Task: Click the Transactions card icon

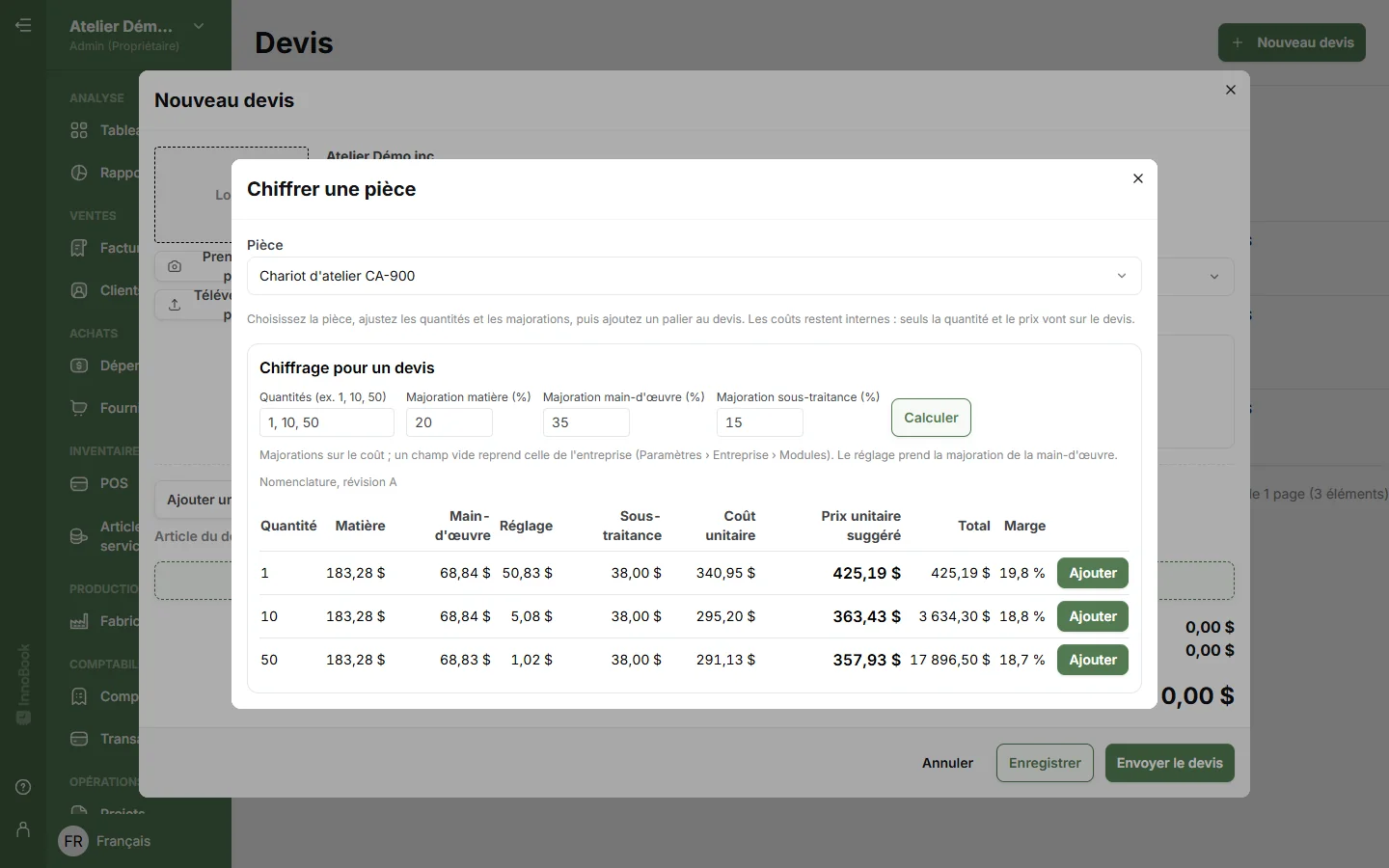Action: [79, 739]
